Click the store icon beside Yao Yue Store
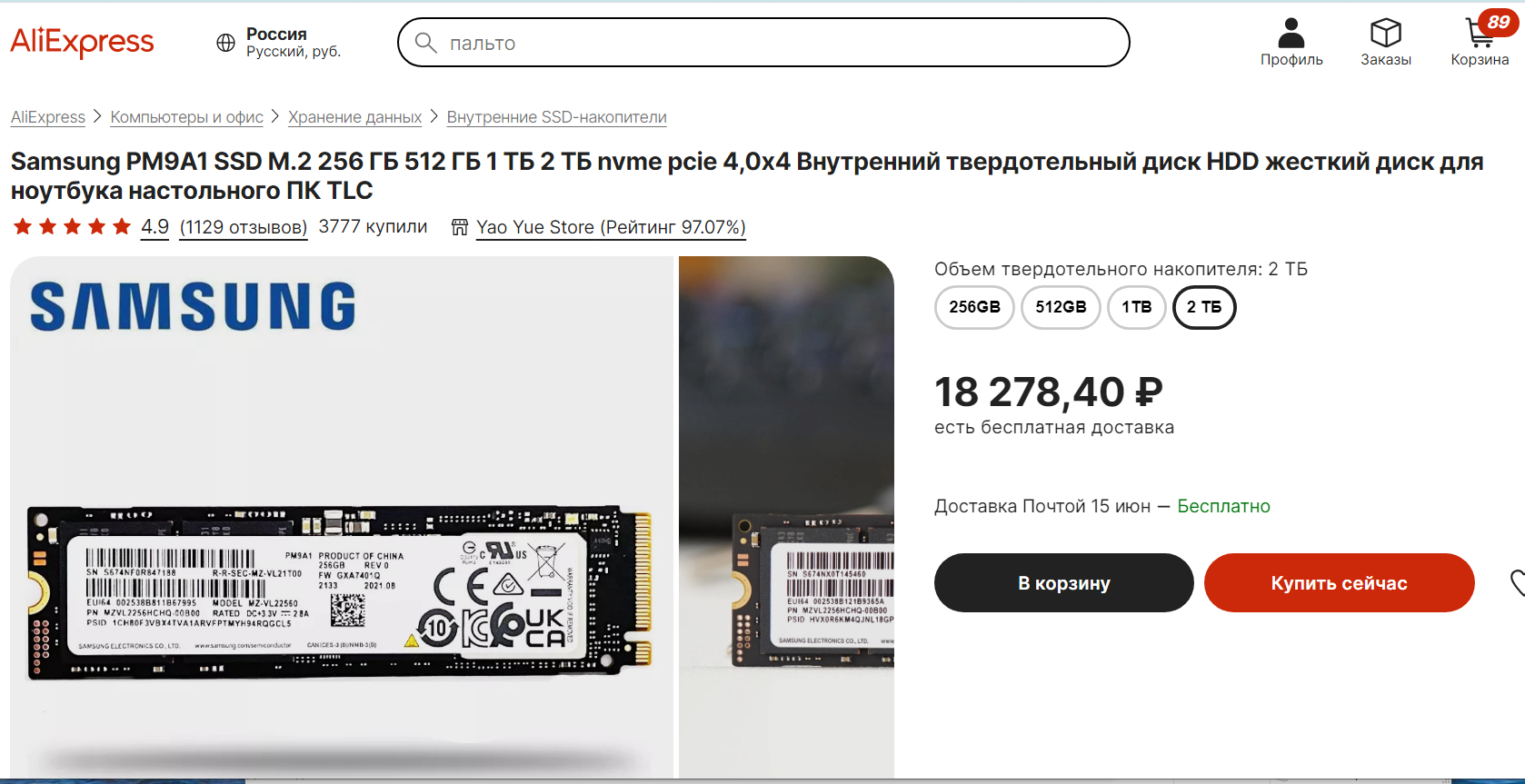The image size is (1525, 784). [460, 227]
